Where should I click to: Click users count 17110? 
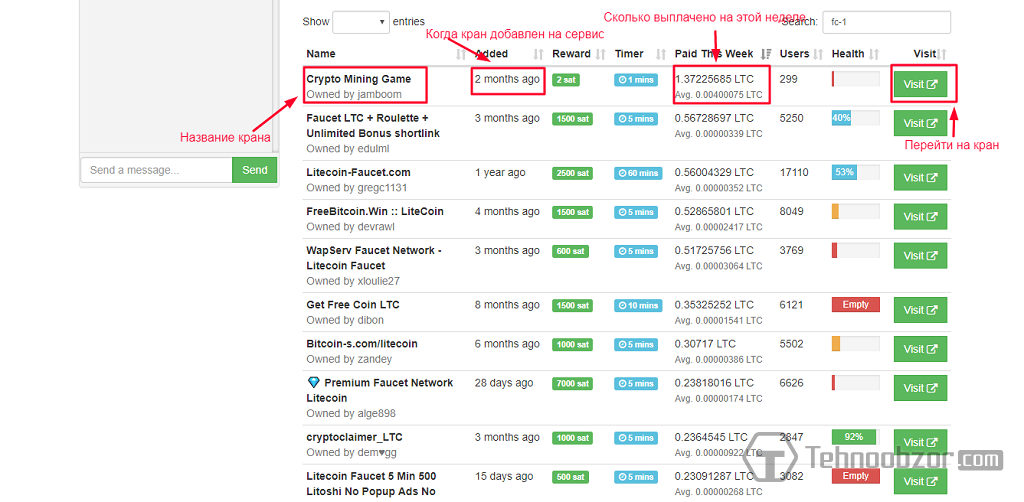tap(794, 172)
